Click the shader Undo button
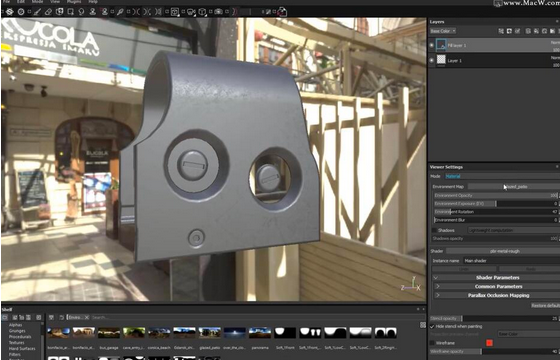This screenshot has width=560, height=360. tap(464, 269)
